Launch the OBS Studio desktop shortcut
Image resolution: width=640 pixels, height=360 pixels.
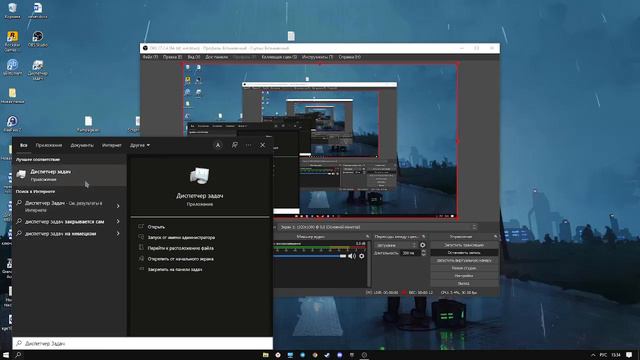[x=38, y=39]
